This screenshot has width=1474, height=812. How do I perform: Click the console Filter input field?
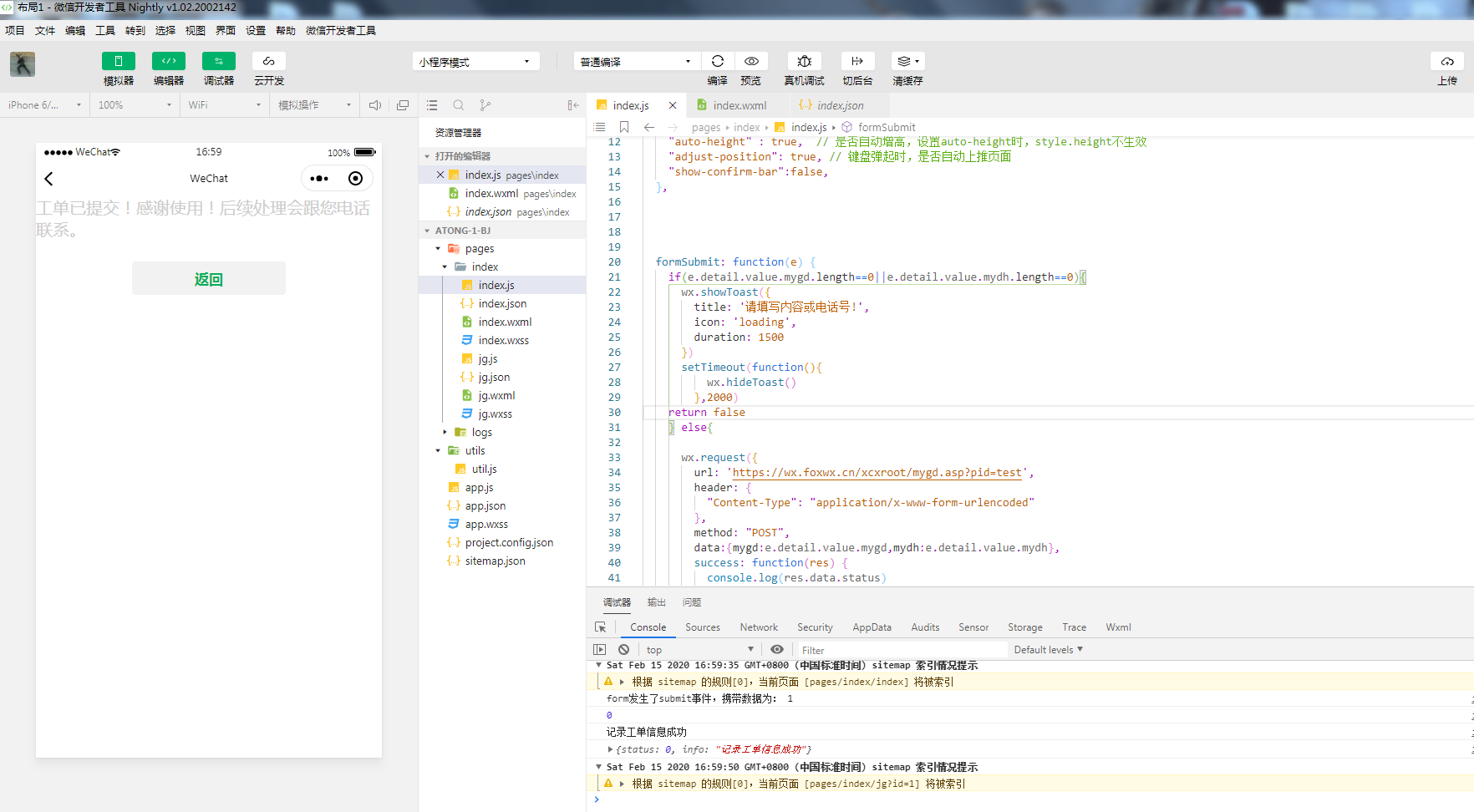point(902,650)
